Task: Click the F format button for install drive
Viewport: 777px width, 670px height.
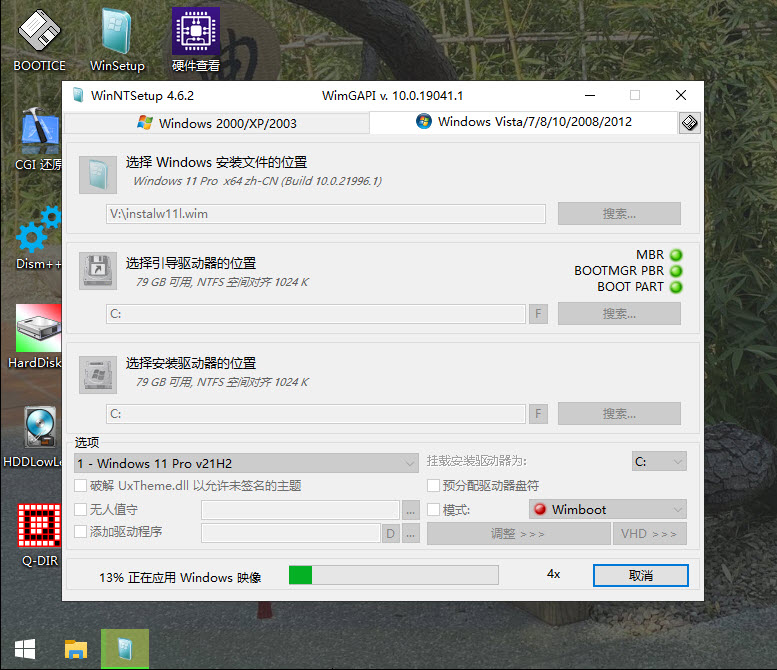Action: pyautogui.click(x=538, y=414)
